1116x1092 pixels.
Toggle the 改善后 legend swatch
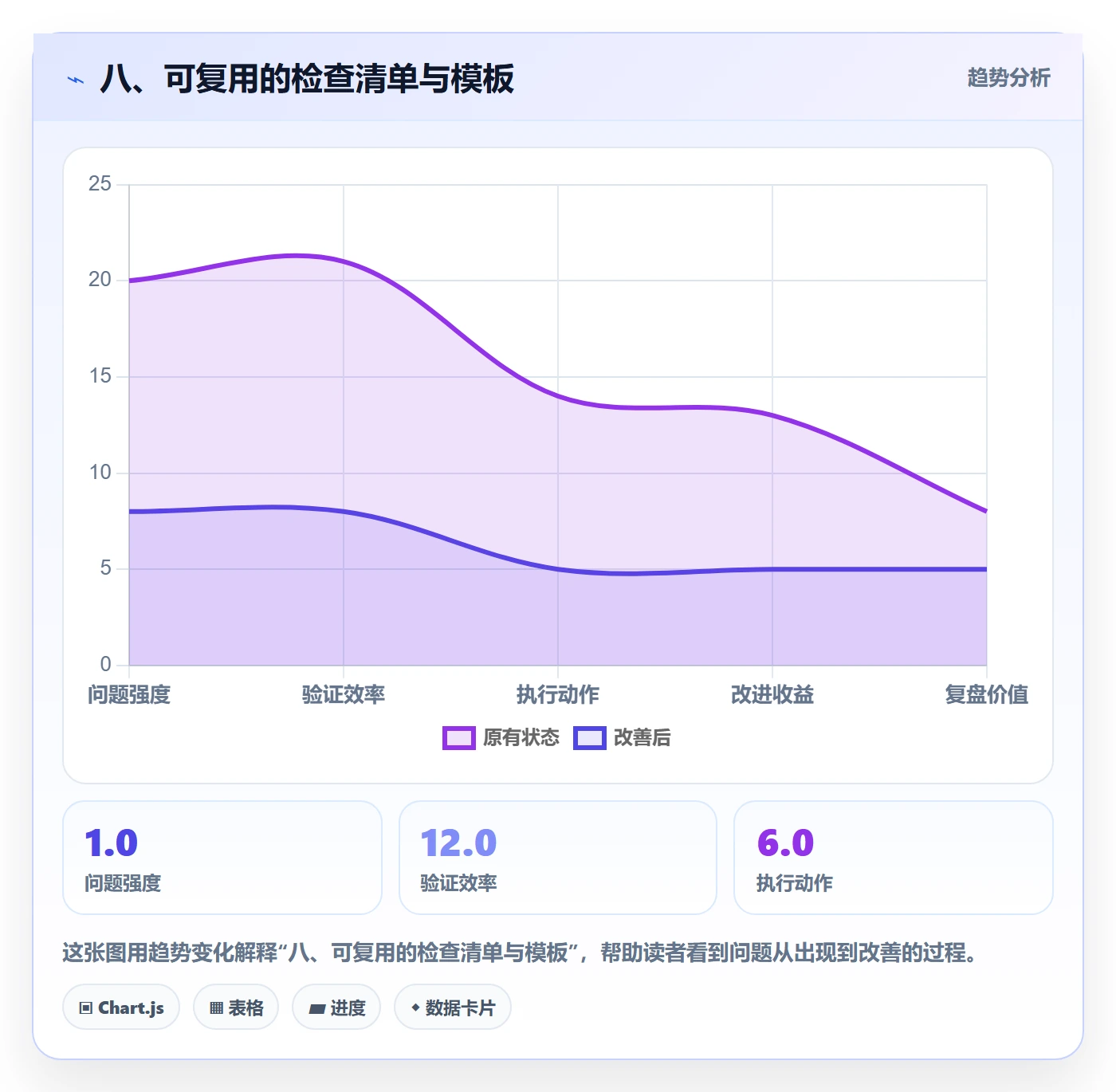(590, 738)
